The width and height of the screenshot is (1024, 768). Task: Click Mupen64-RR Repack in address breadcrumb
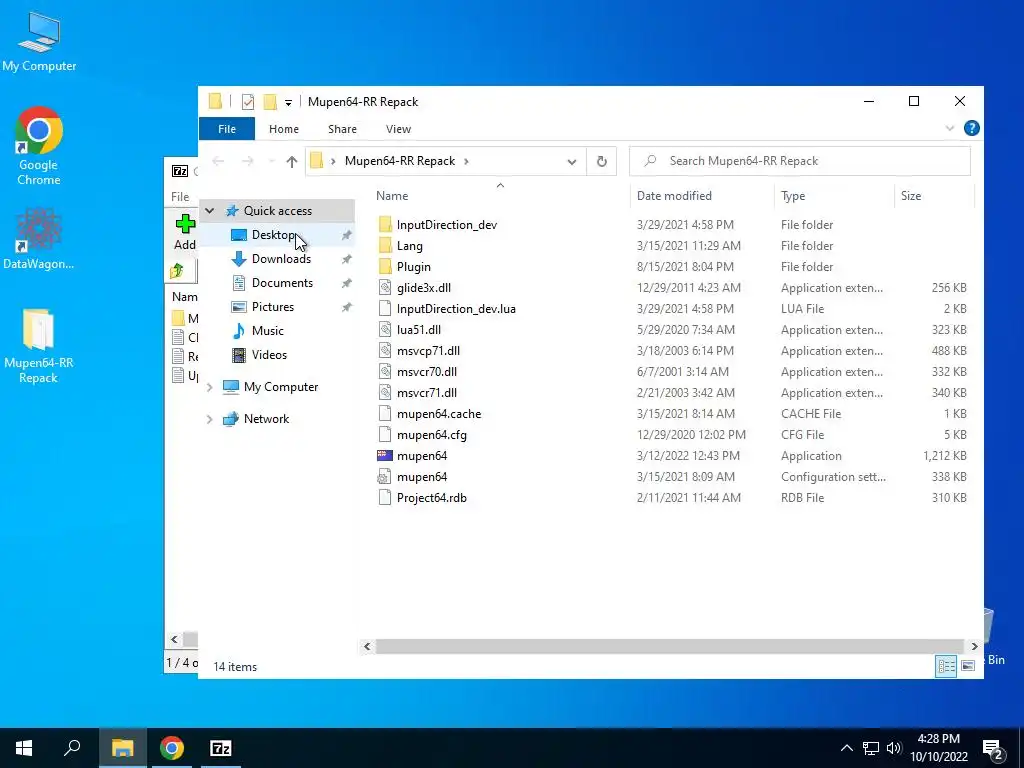click(400, 161)
